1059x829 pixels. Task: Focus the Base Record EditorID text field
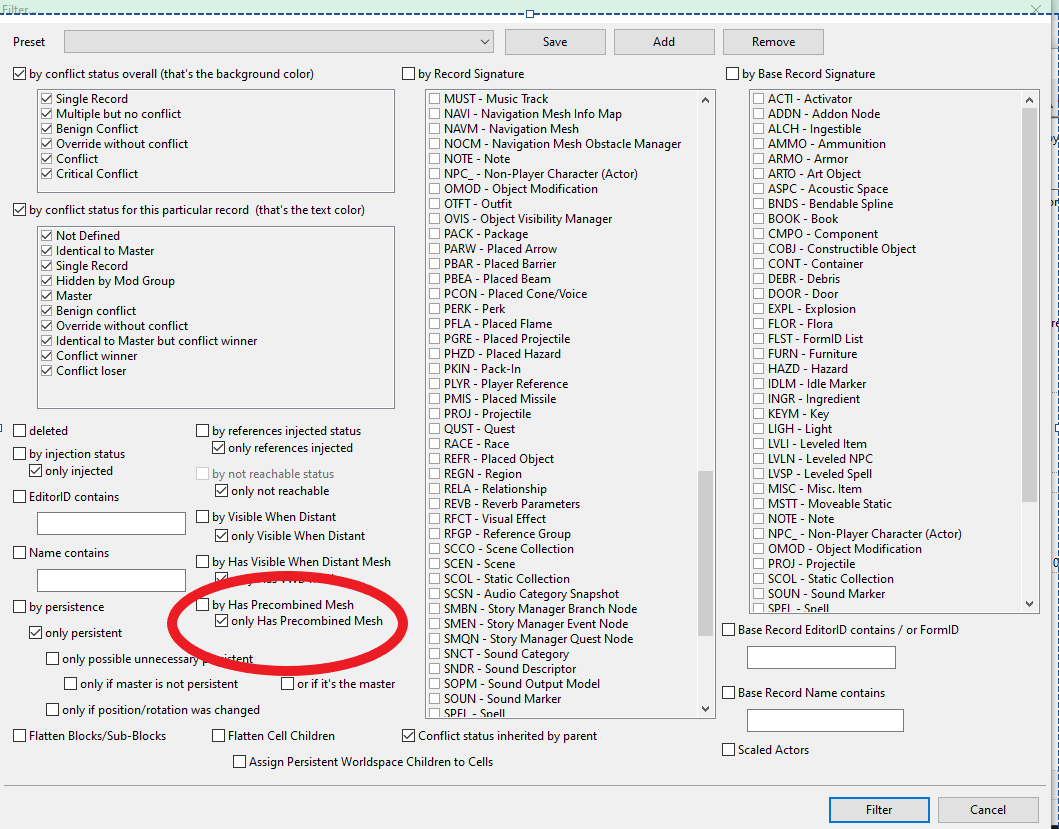[821, 657]
